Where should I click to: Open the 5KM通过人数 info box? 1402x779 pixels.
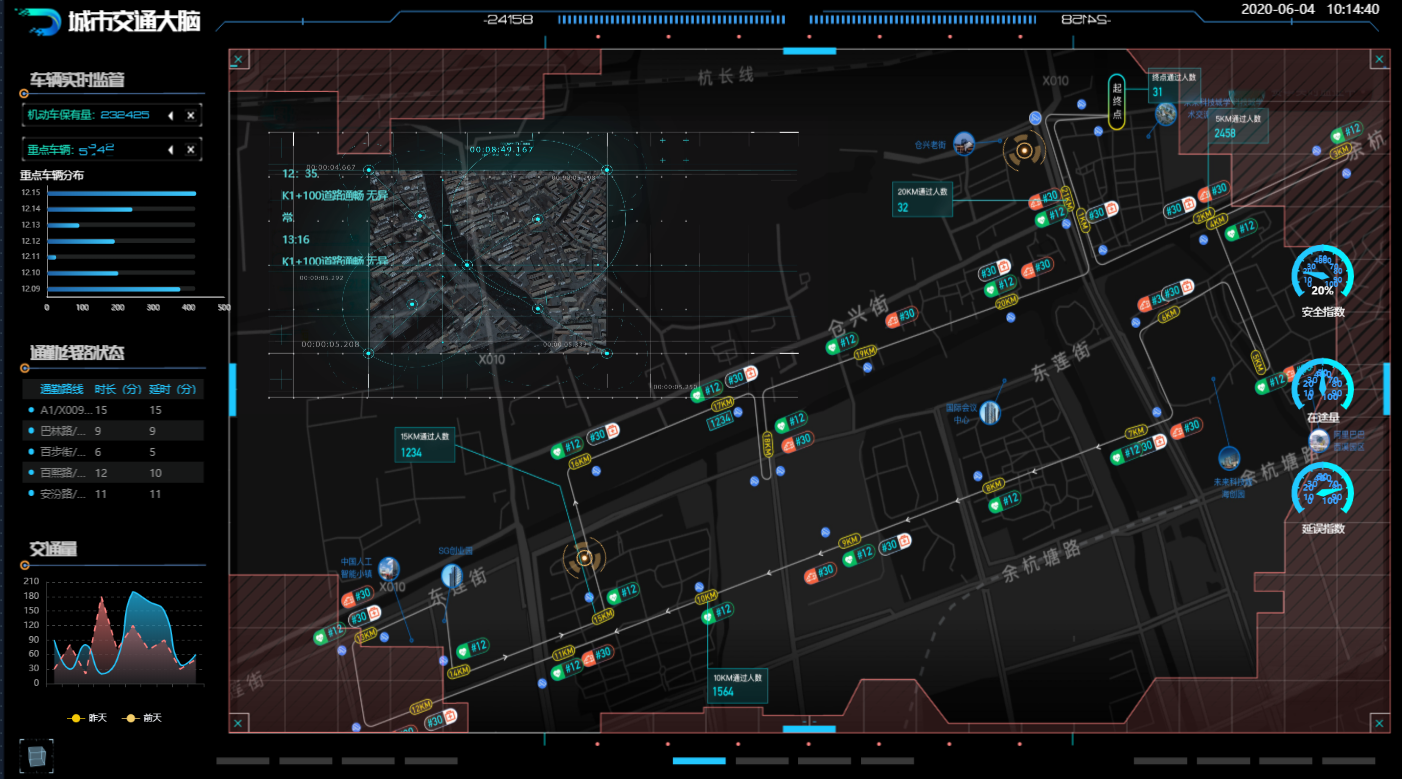pyautogui.click(x=1239, y=125)
